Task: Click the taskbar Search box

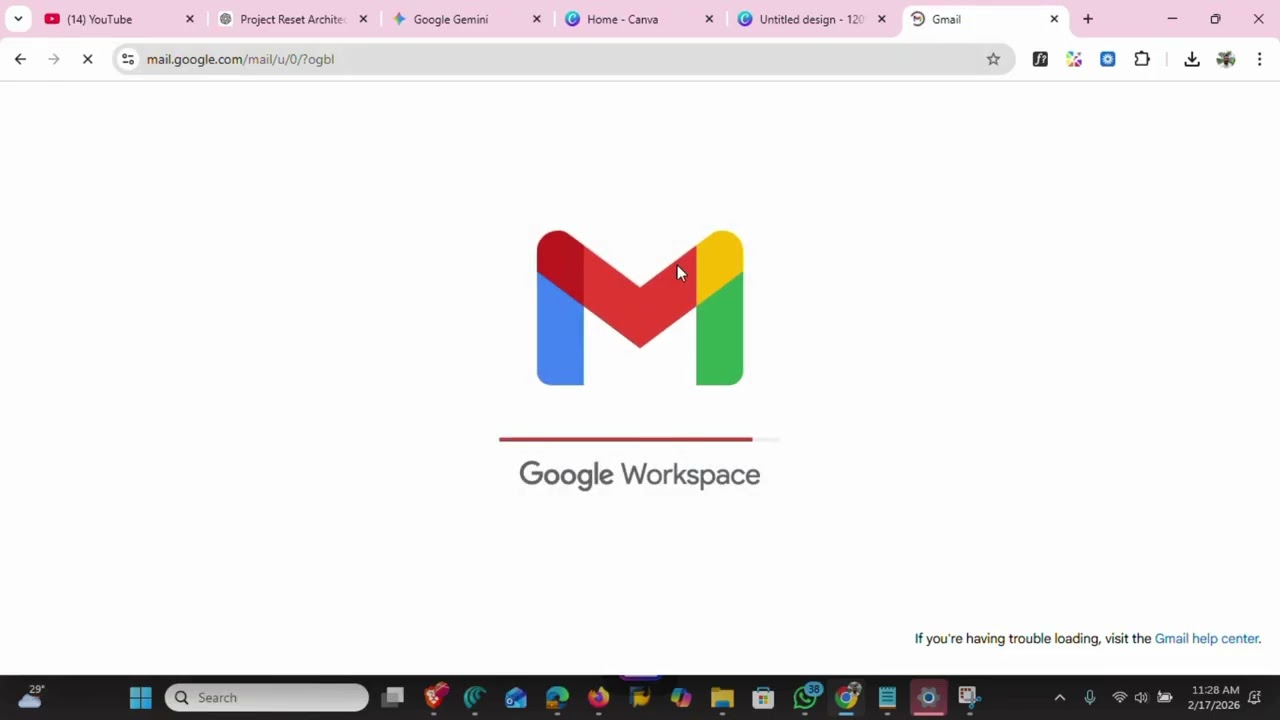Action: coord(267,697)
